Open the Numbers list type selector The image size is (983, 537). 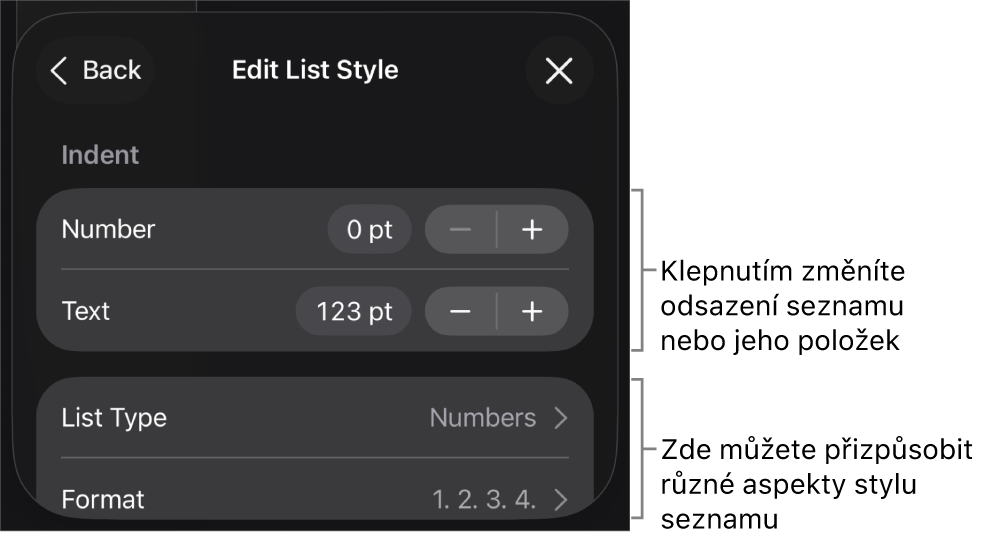pos(483,418)
